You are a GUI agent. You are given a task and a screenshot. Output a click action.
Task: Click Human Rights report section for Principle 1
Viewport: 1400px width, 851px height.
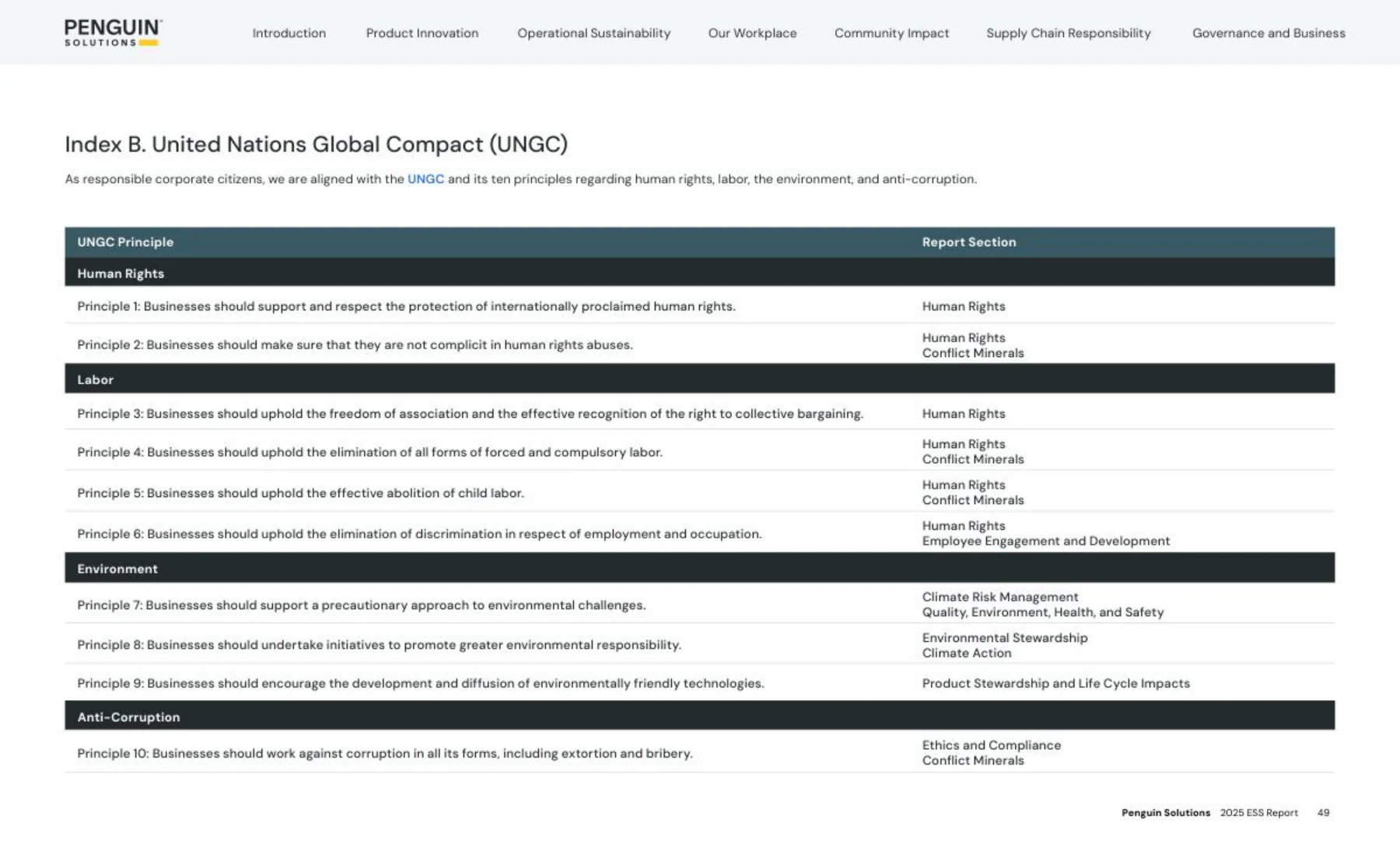tap(964, 306)
